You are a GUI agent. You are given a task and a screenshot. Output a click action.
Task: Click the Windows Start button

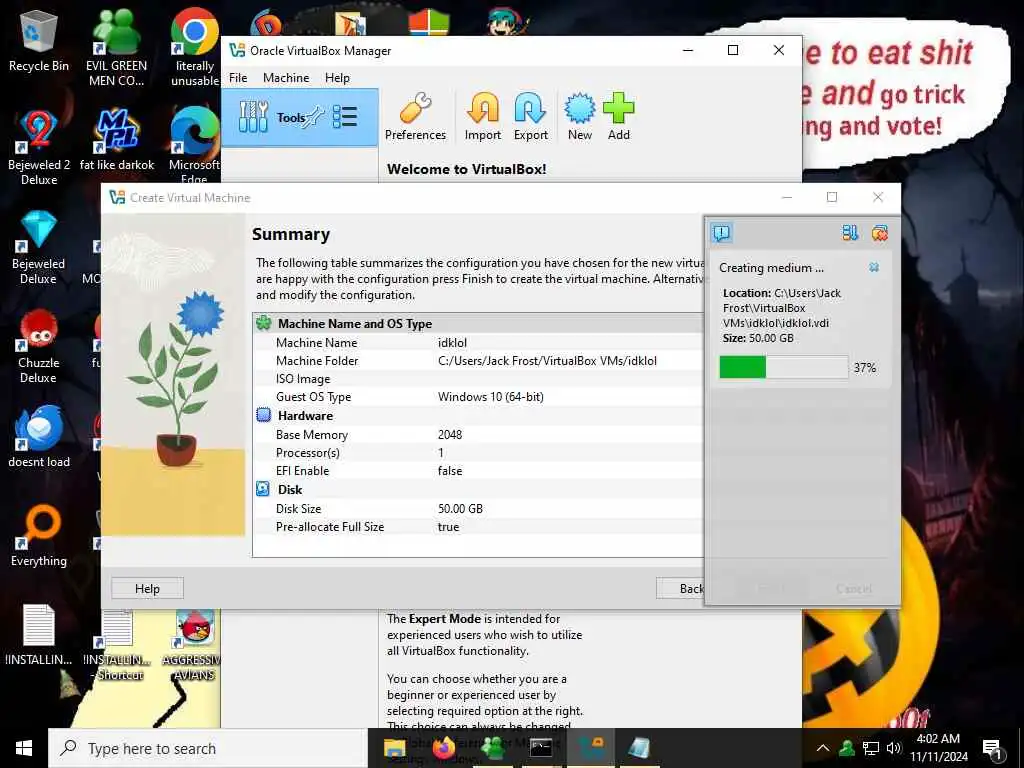coord(24,748)
